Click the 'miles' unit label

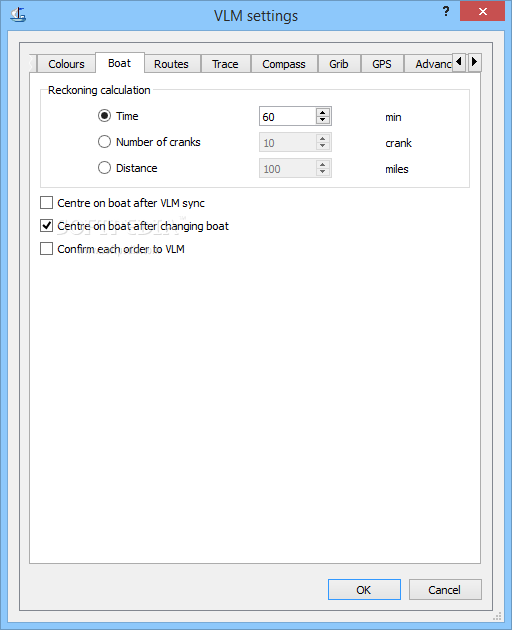coord(397,169)
